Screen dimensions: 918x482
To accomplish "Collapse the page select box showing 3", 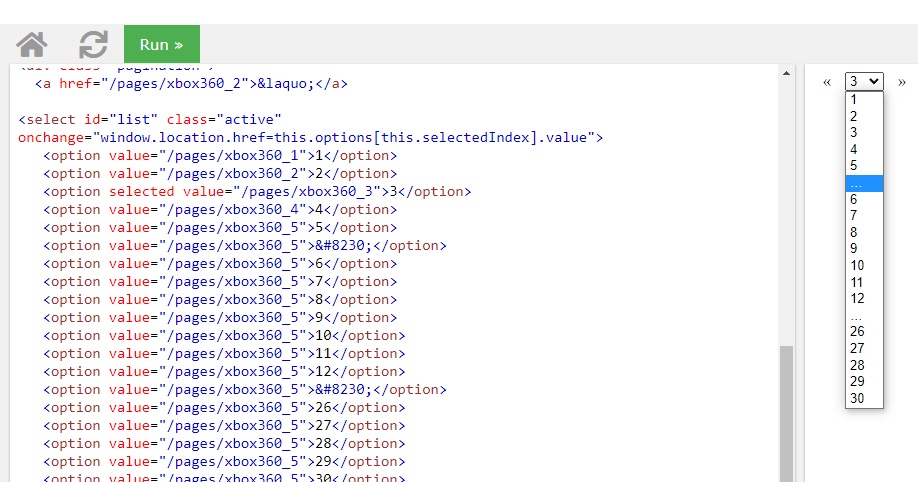I will coord(864,82).
